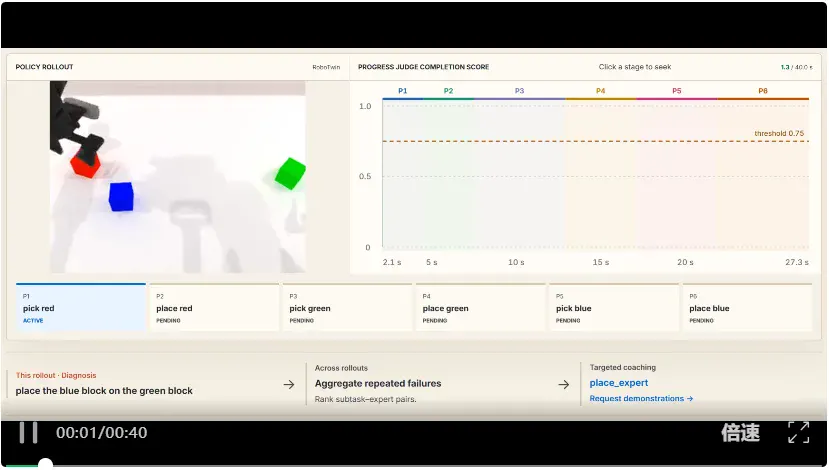Seek to the P5 segment label
829x470 pixels.
click(x=676, y=91)
